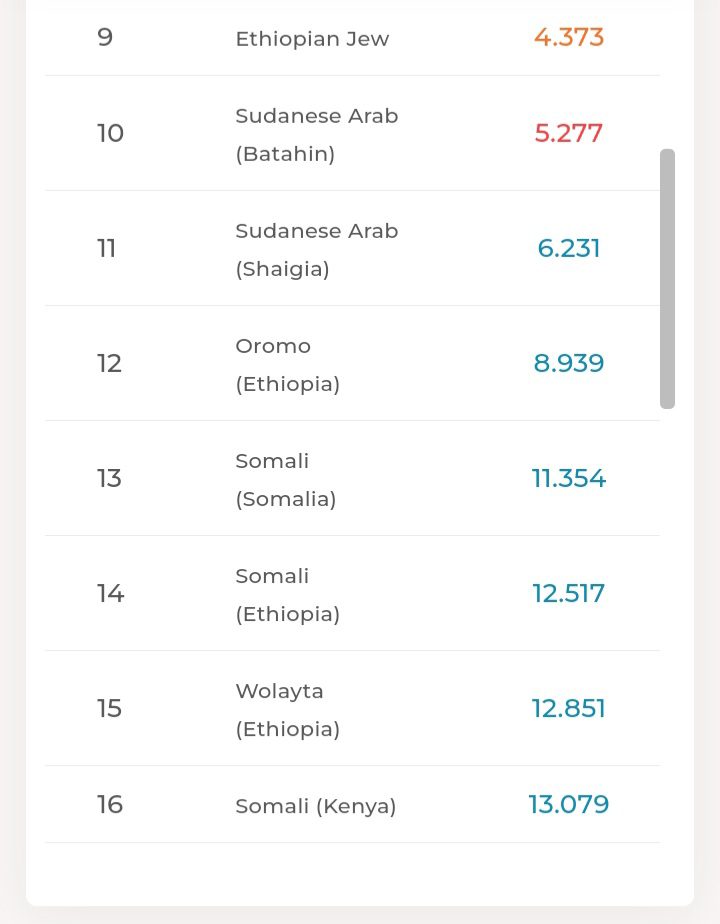This screenshot has width=720, height=924.
Task: Click the Somali (Kenya) population name
Action: pos(315,806)
